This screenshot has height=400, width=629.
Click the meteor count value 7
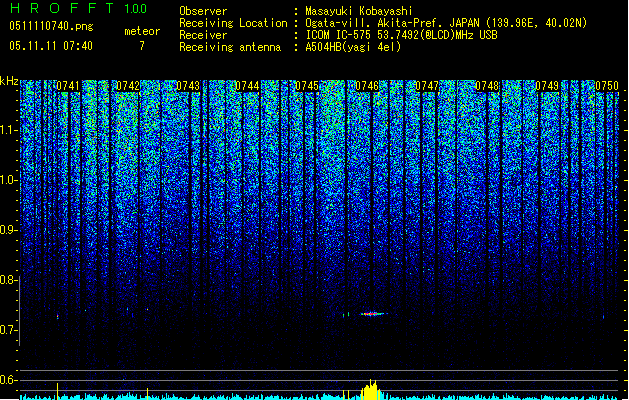142,46
